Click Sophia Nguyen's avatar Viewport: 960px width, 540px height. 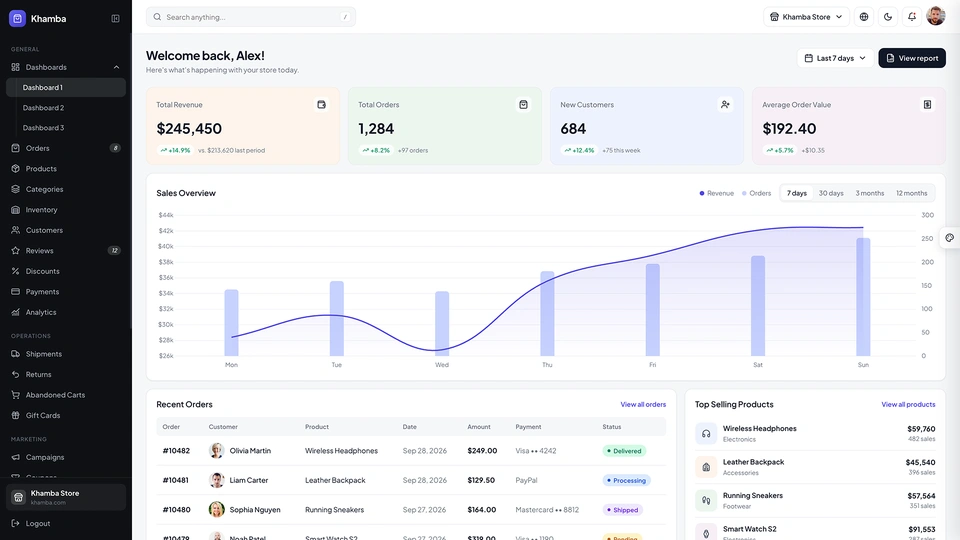tap(216, 509)
